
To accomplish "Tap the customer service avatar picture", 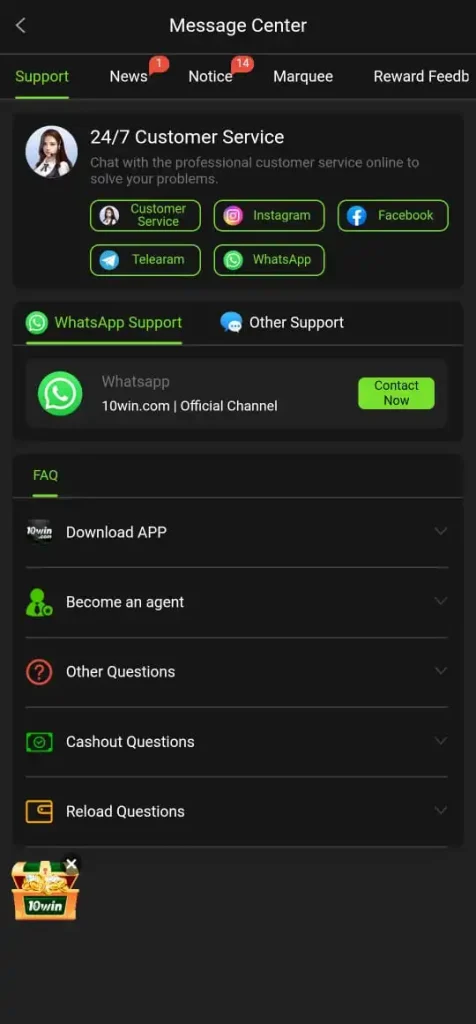I will click(52, 152).
